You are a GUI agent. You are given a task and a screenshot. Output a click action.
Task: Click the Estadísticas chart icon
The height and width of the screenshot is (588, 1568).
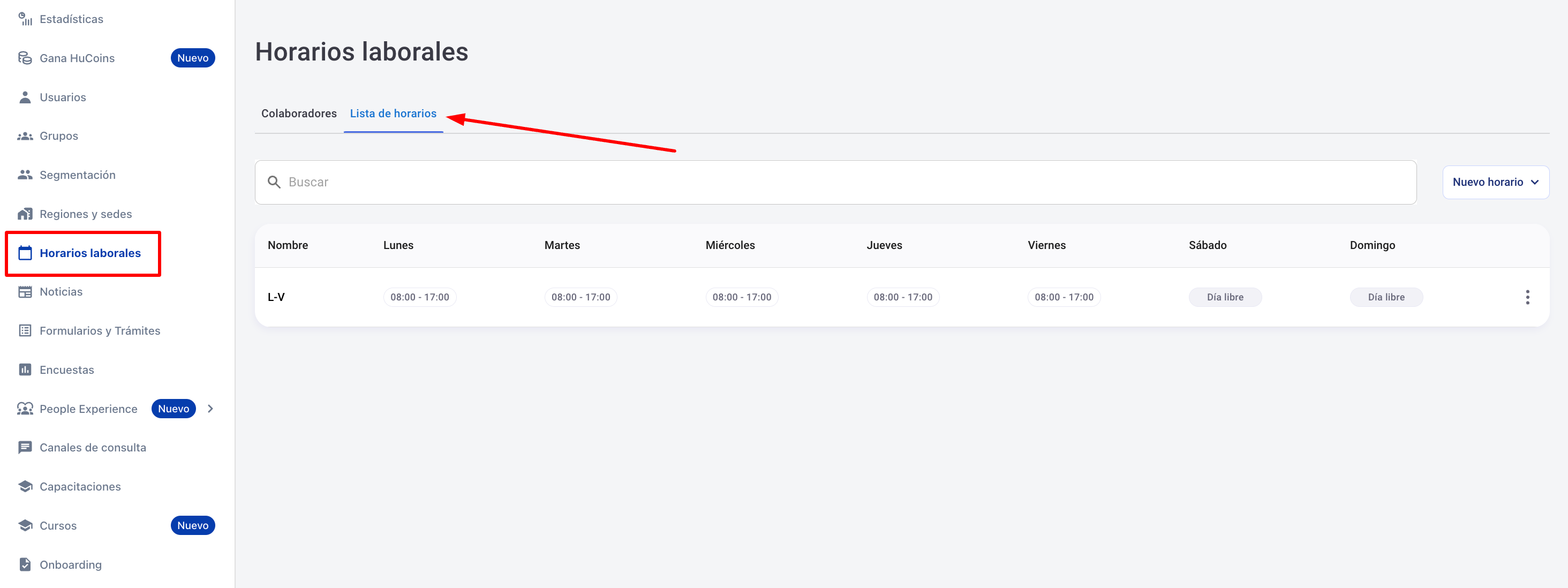(x=25, y=19)
